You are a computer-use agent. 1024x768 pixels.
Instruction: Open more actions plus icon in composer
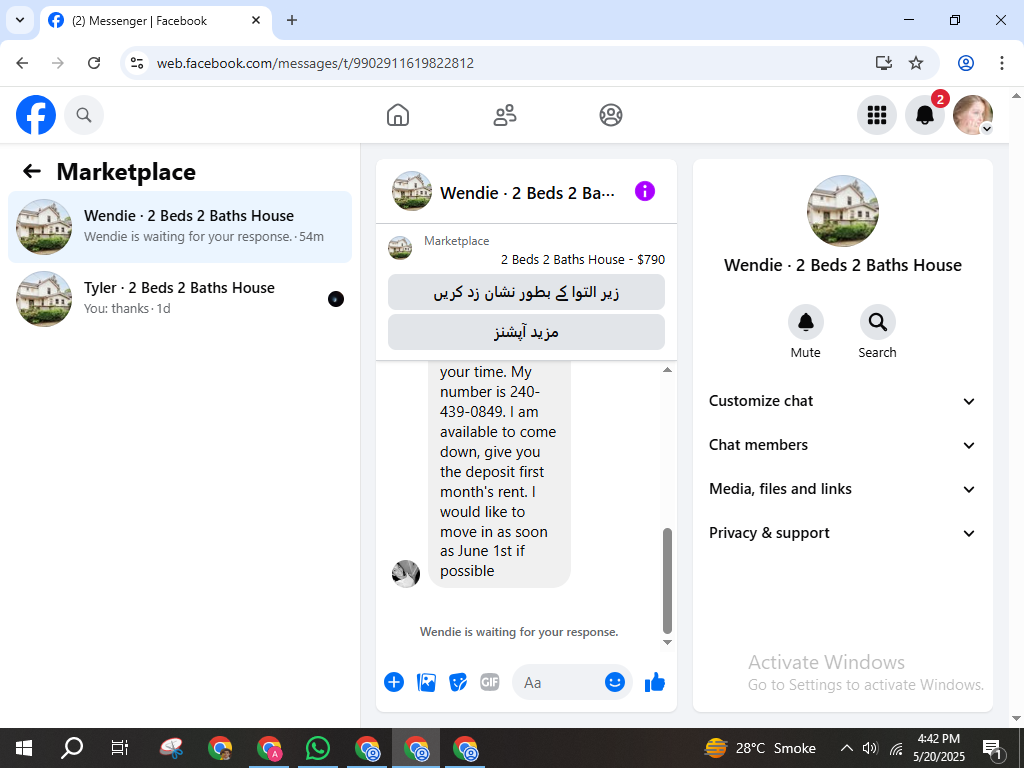pos(394,682)
